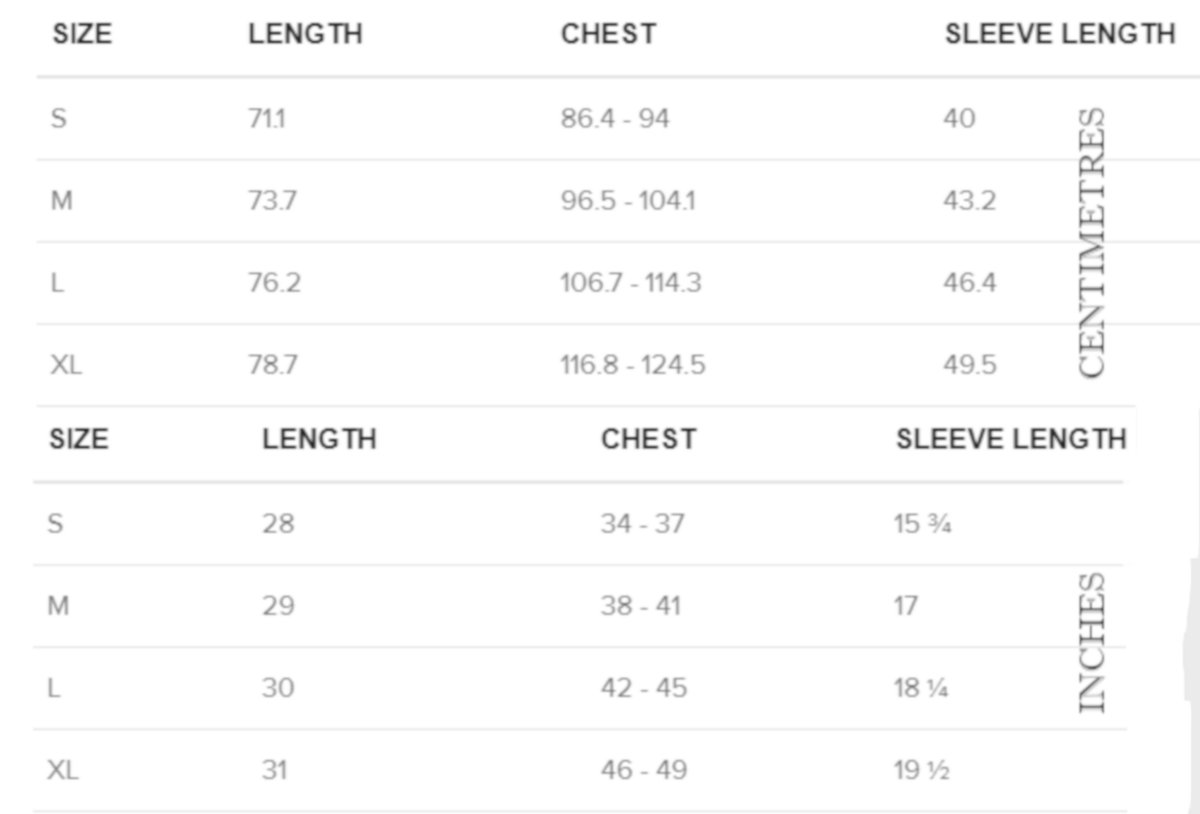
Task: Select the 116.8 - 124.5 chest value
Action: [633, 365]
